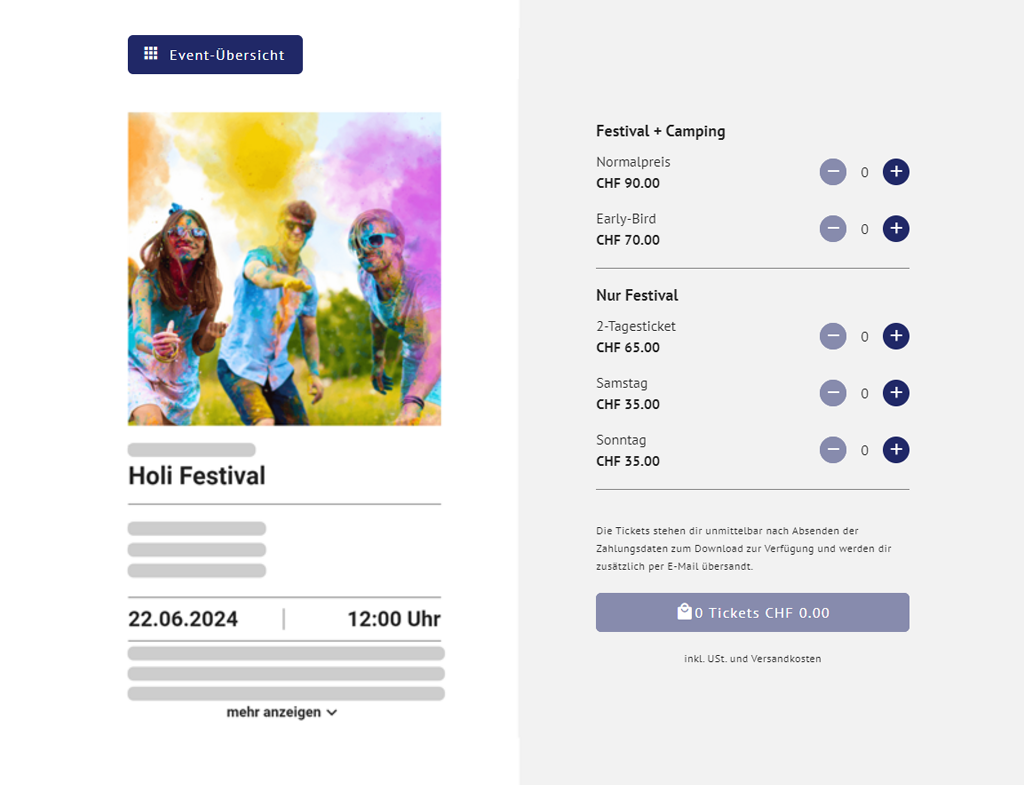The height and width of the screenshot is (785, 1024).
Task: Click the CHF 90.00 Normalpreis price
Action: pyautogui.click(x=628, y=184)
